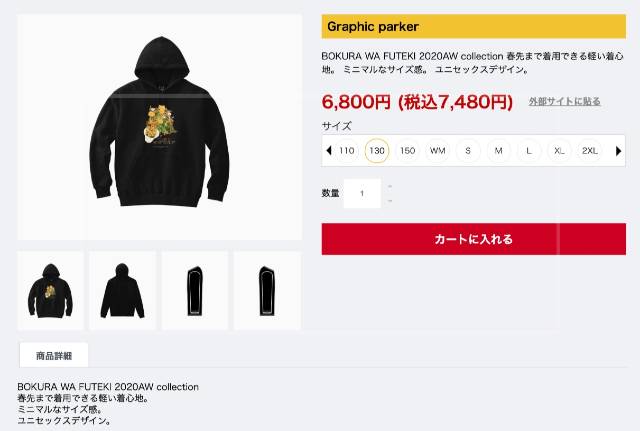Choose size L

pos(529,151)
